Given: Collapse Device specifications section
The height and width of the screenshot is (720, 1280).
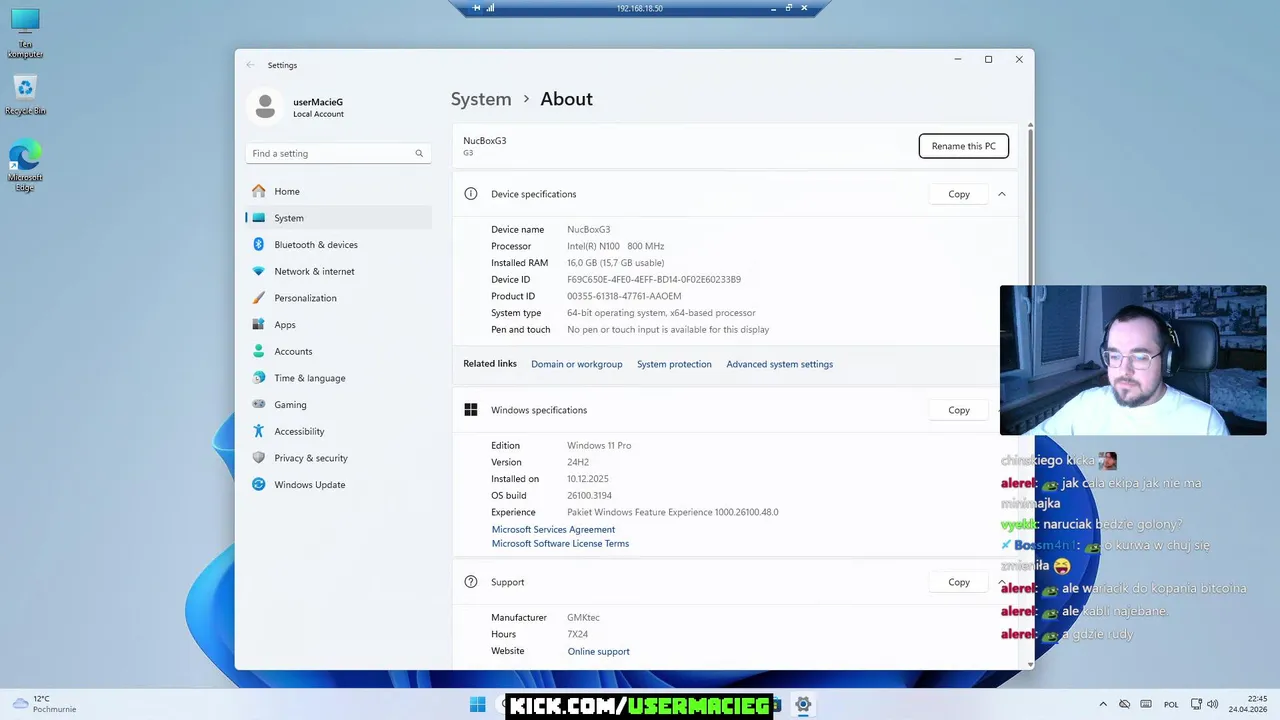Looking at the screenshot, I should click(x=1001, y=194).
